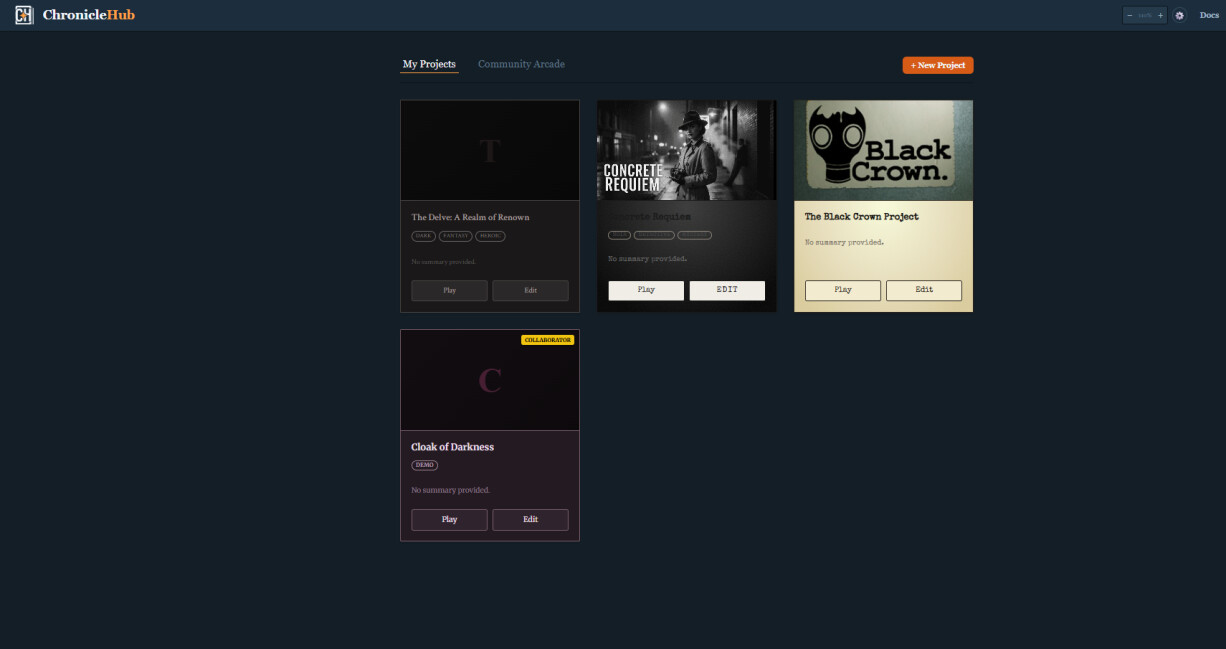This screenshot has height=649, width=1226.
Task: Play The Black Crown Project
Action: (843, 290)
